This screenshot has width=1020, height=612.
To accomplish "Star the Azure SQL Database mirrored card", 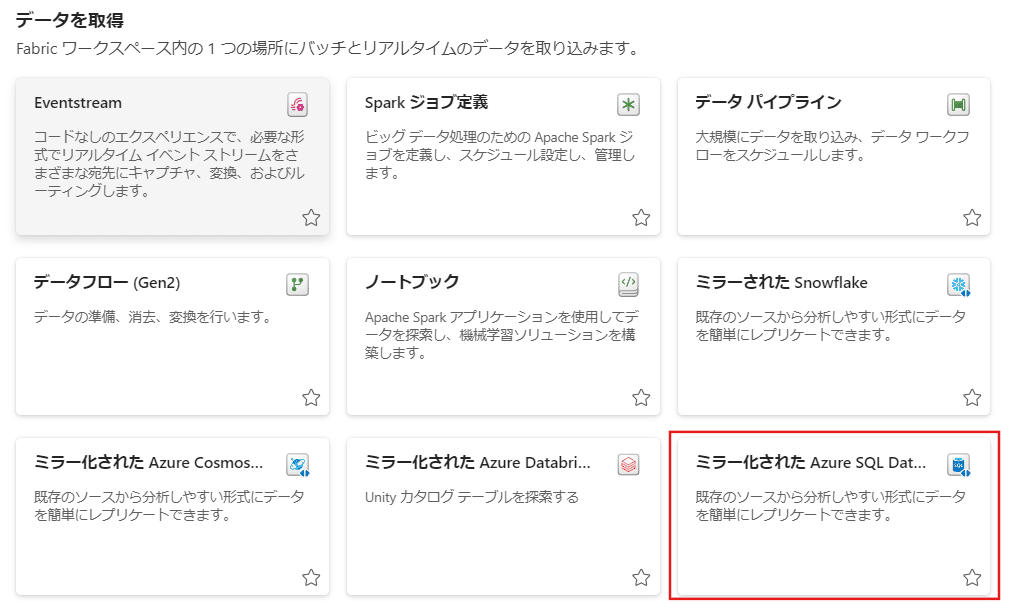I will pos(972,578).
